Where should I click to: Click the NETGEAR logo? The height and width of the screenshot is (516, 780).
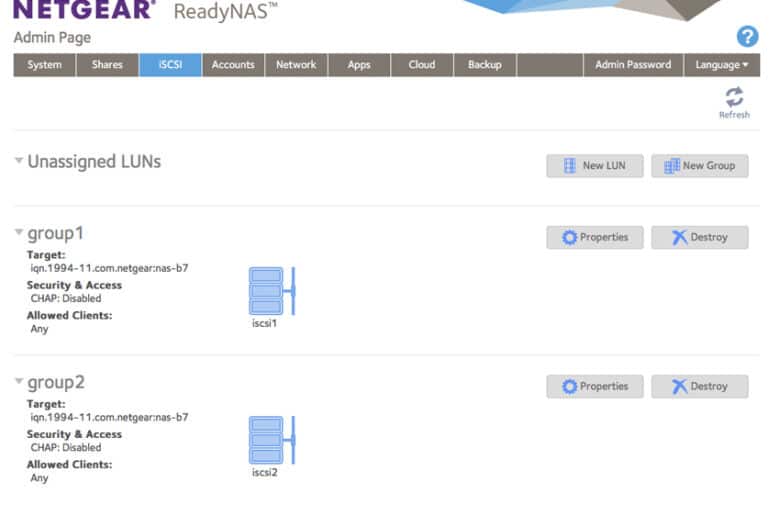pos(84,10)
